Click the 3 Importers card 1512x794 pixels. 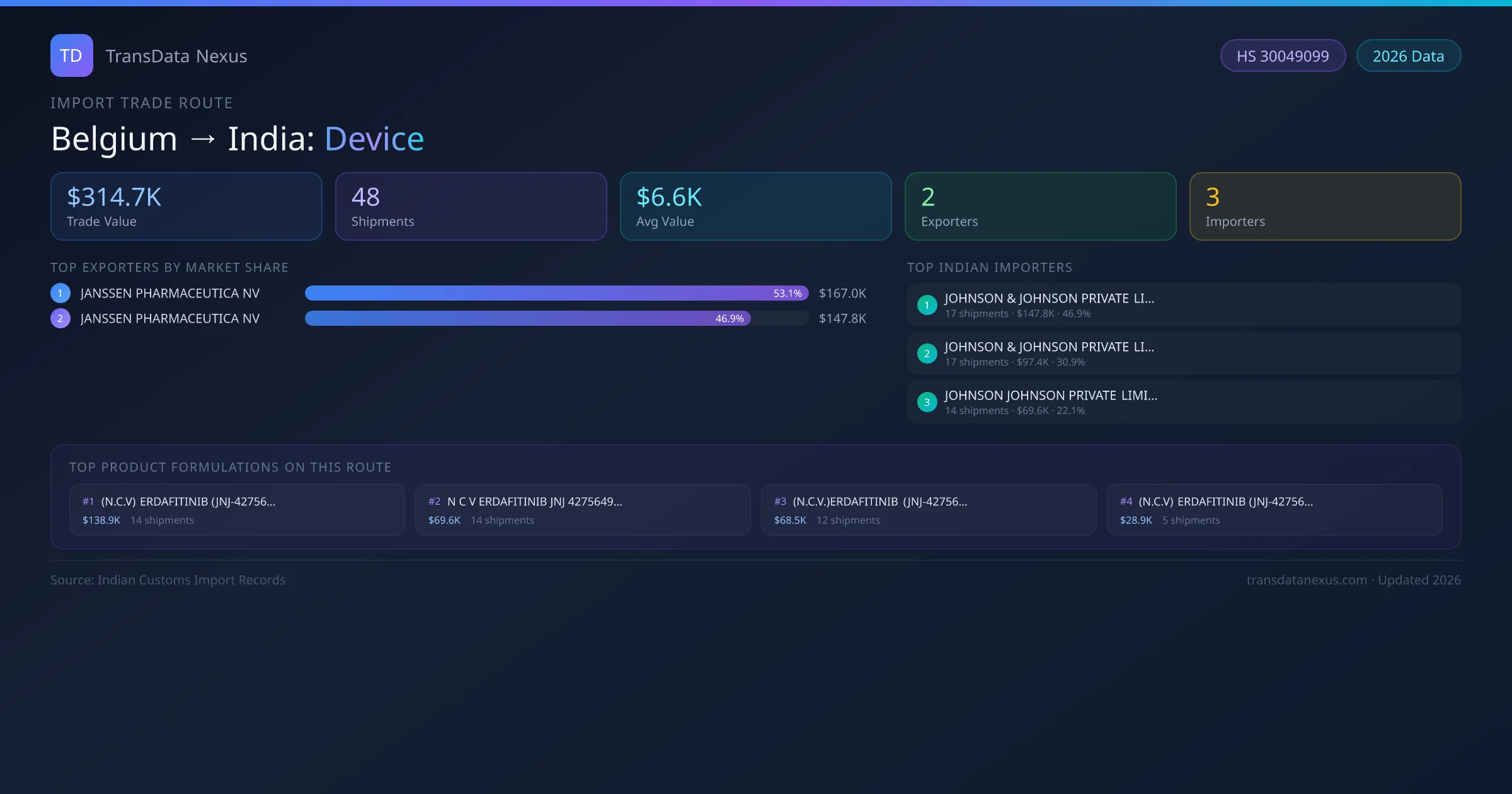1325,206
